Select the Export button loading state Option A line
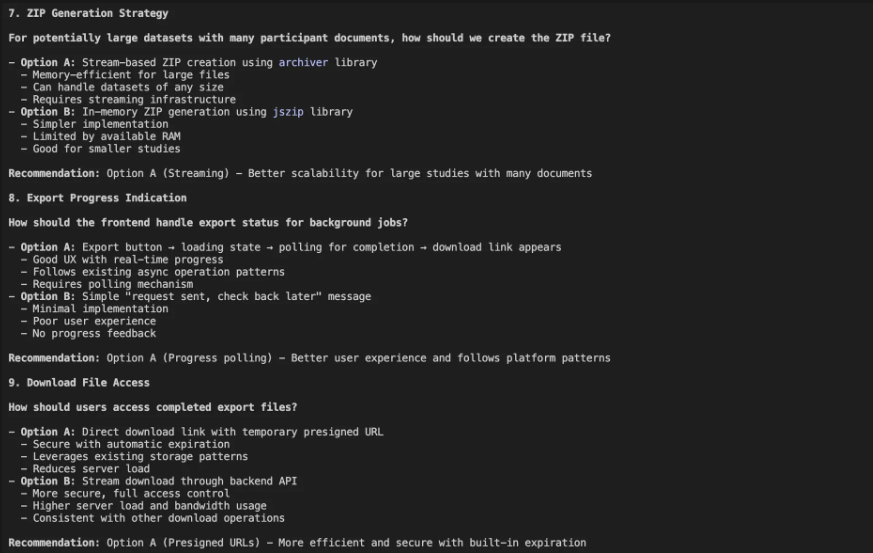The image size is (873, 553). 290,247
